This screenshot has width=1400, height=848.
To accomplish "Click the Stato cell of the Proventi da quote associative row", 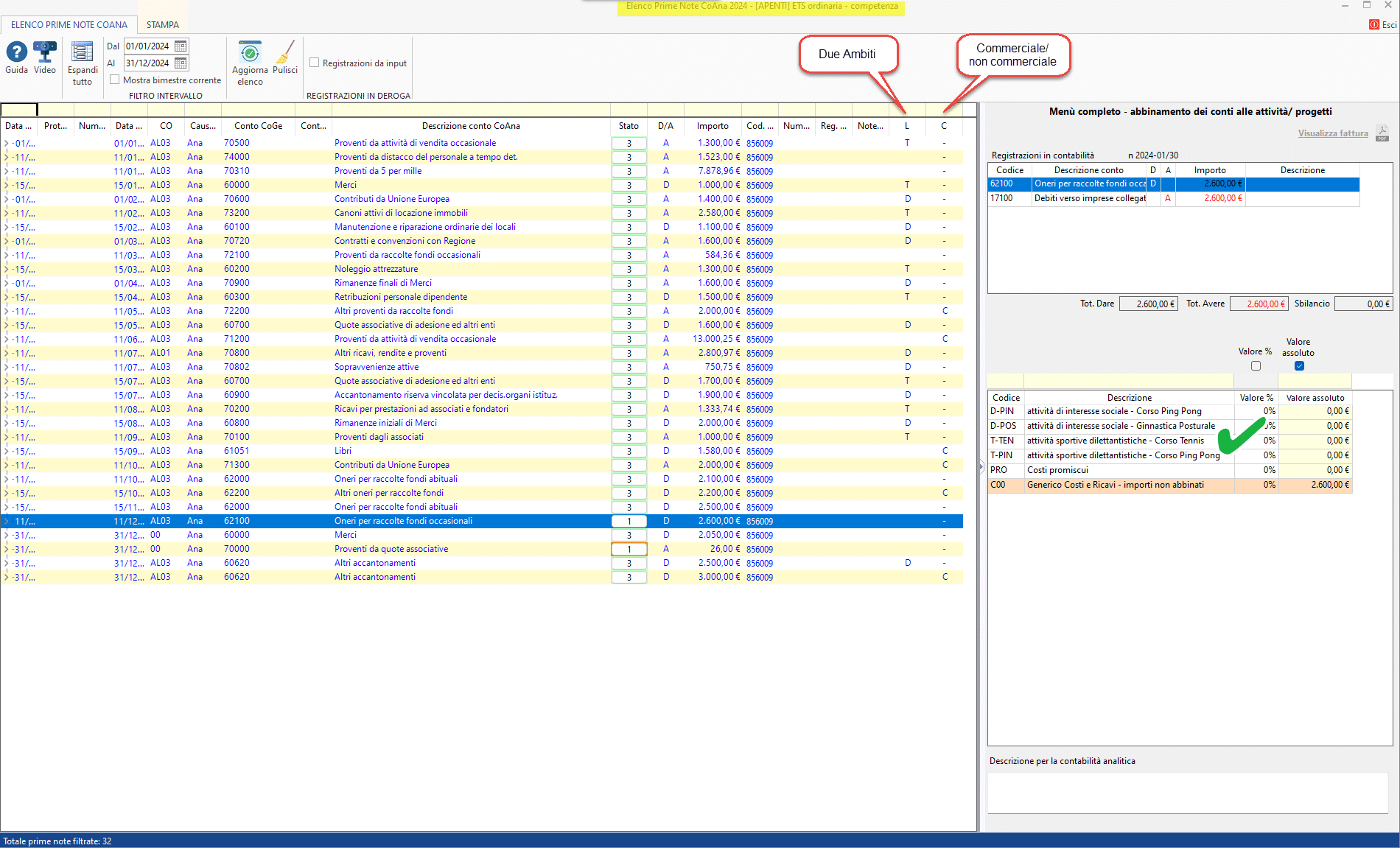I will click(629, 549).
